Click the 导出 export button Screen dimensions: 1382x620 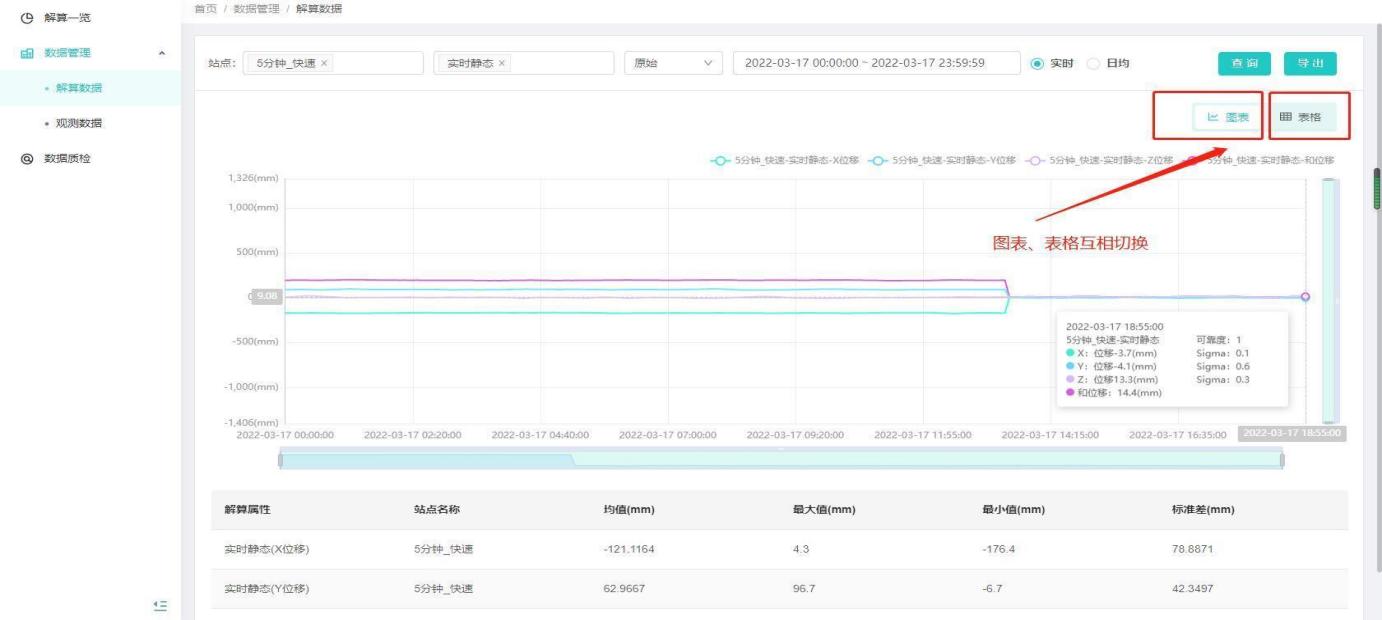pos(1309,63)
